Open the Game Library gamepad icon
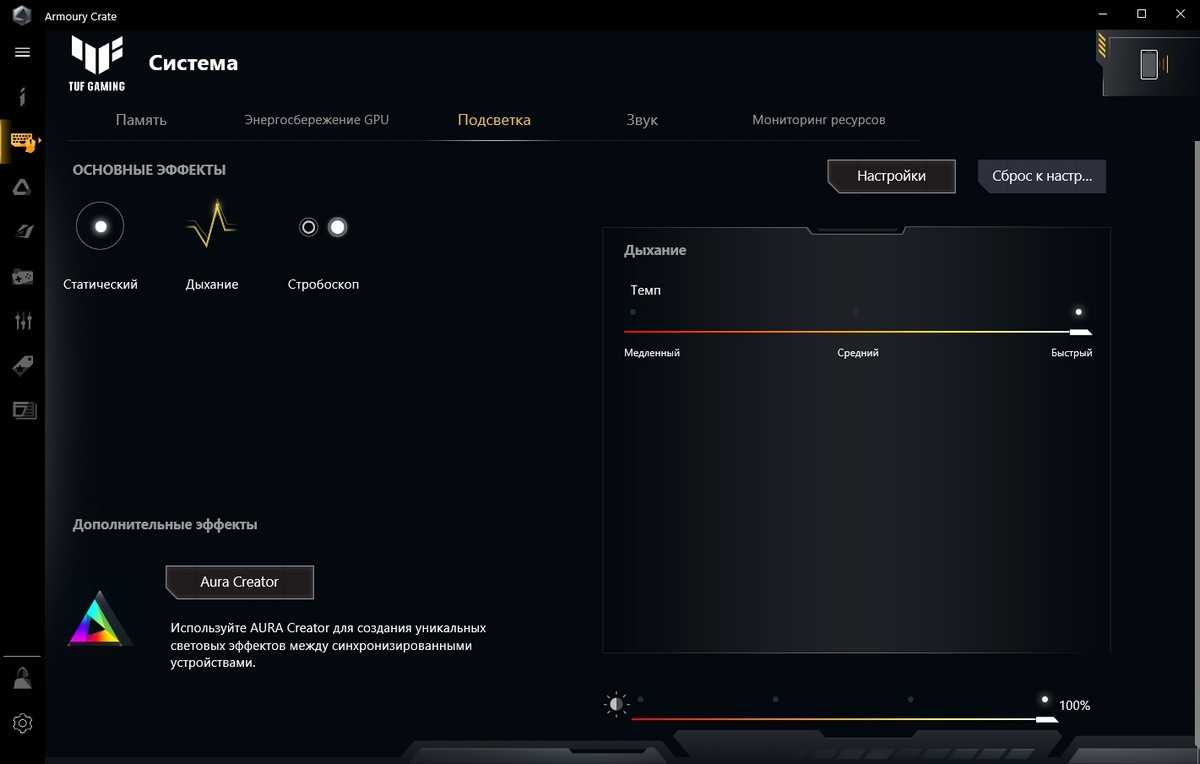 point(22,276)
